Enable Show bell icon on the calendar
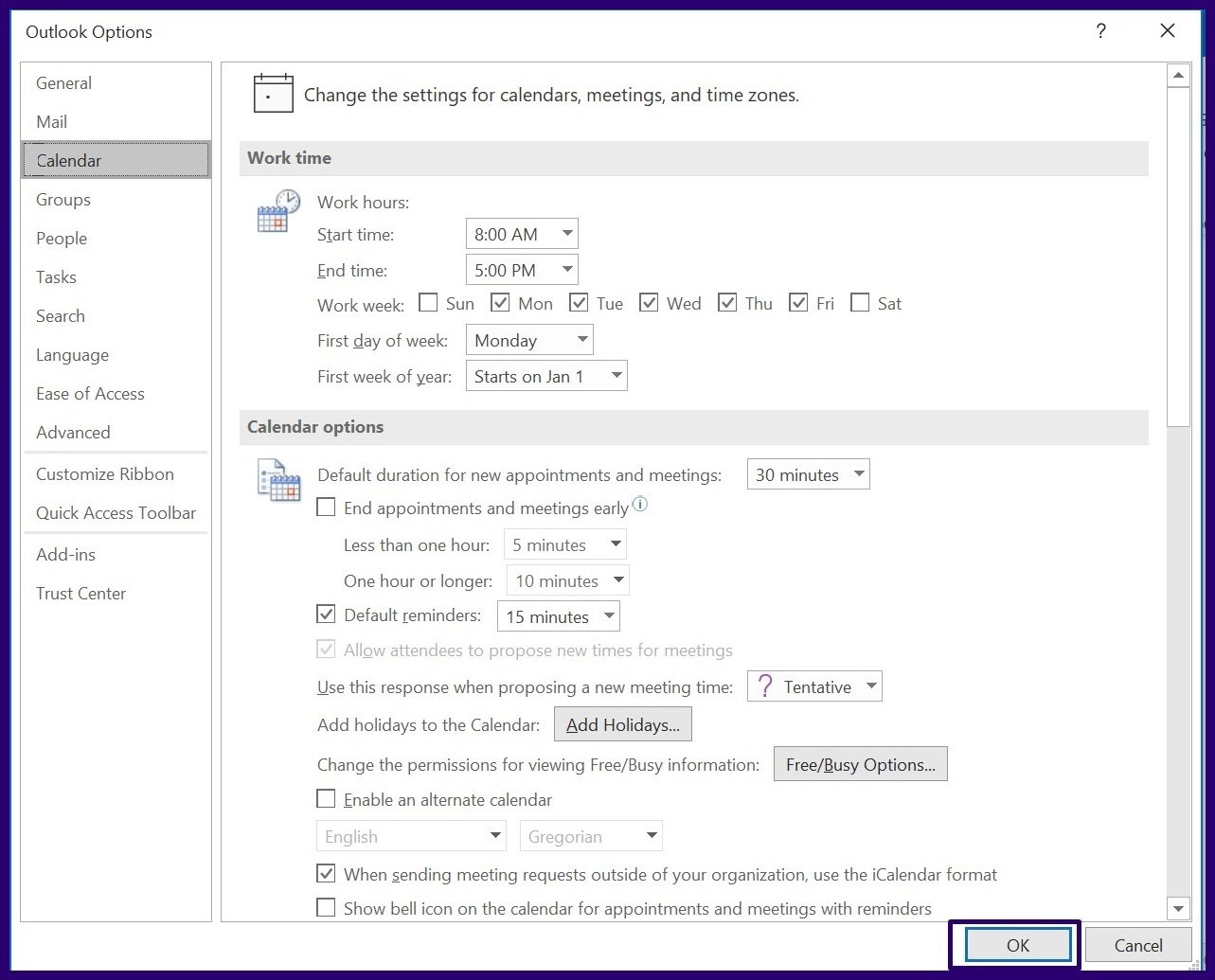This screenshot has width=1215, height=980. 326,908
